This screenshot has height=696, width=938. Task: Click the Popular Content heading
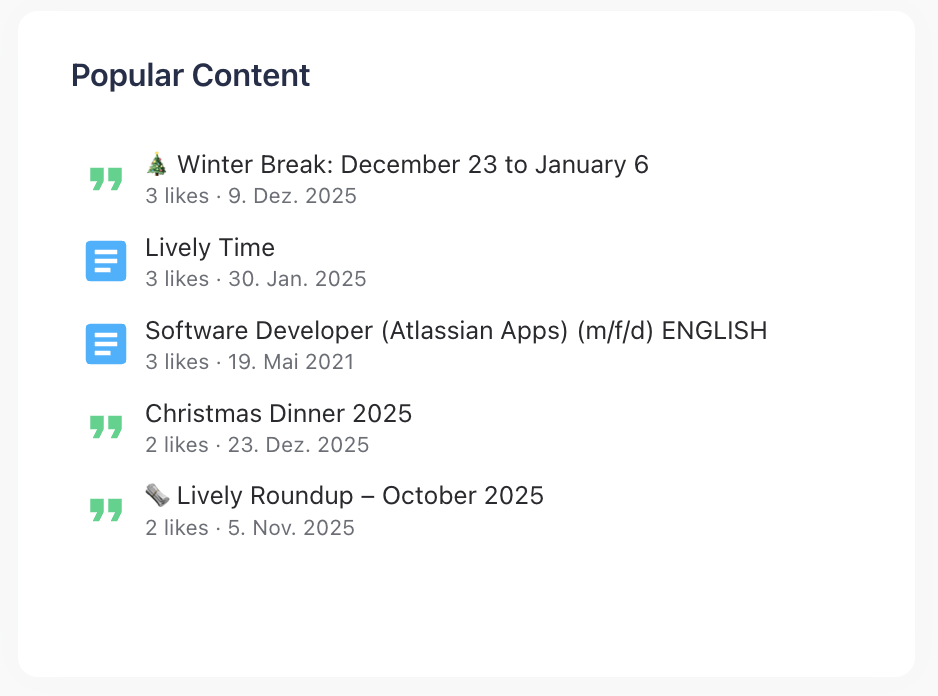click(x=190, y=75)
